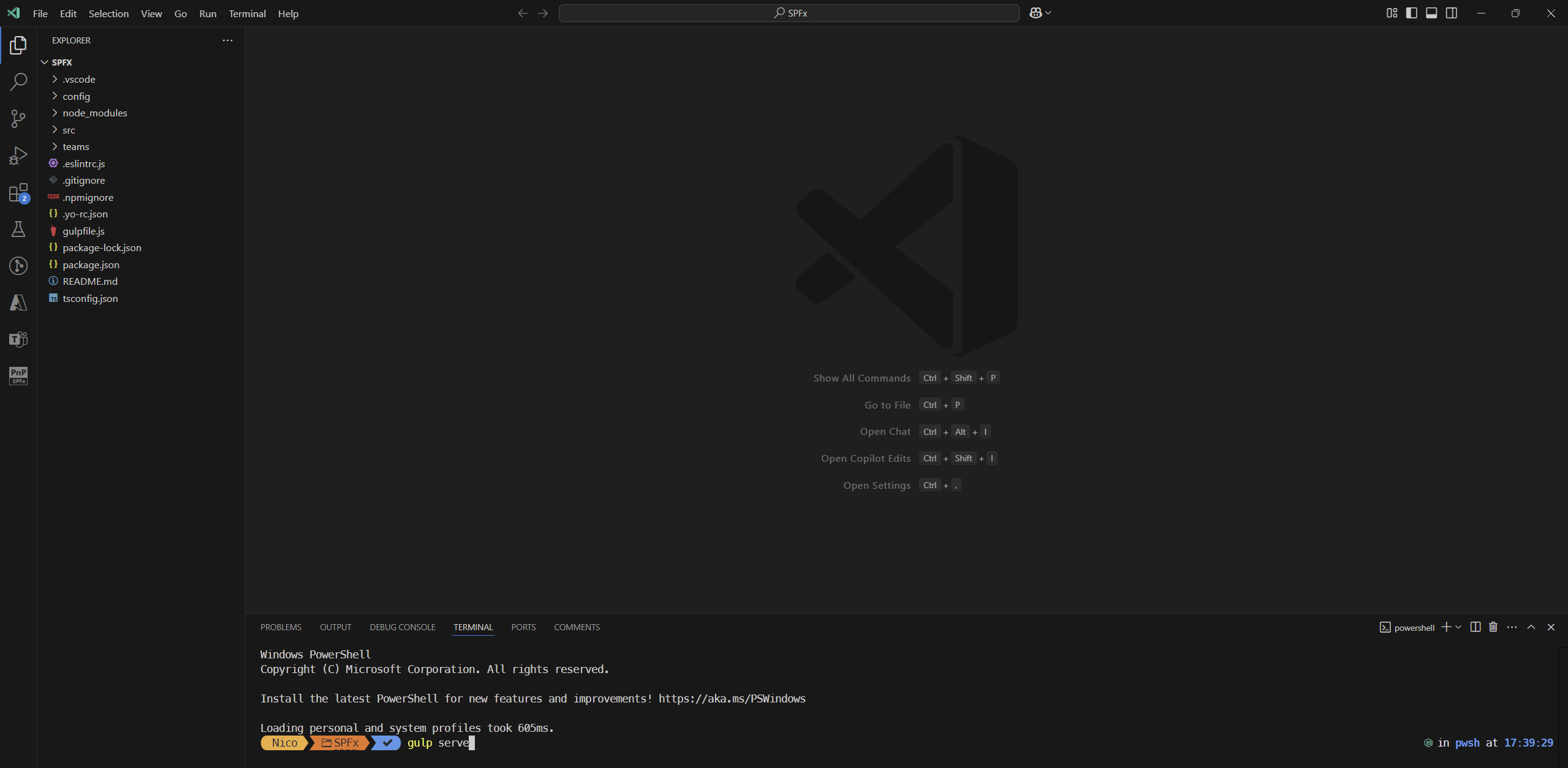Toggle Secondary Side Bar visibility
The width and height of the screenshot is (1568, 768).
pyautogui.click(x=1452, y=13)
